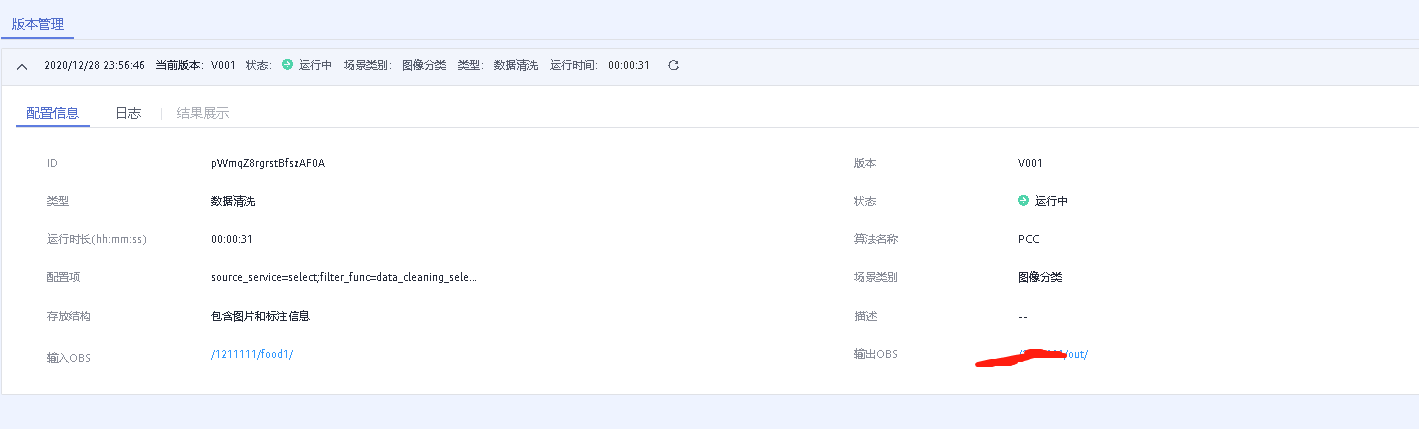This screenshot has height=429, width=1419.
Task: Click the 数据清洗 type value in details
Action: [233, 201]
